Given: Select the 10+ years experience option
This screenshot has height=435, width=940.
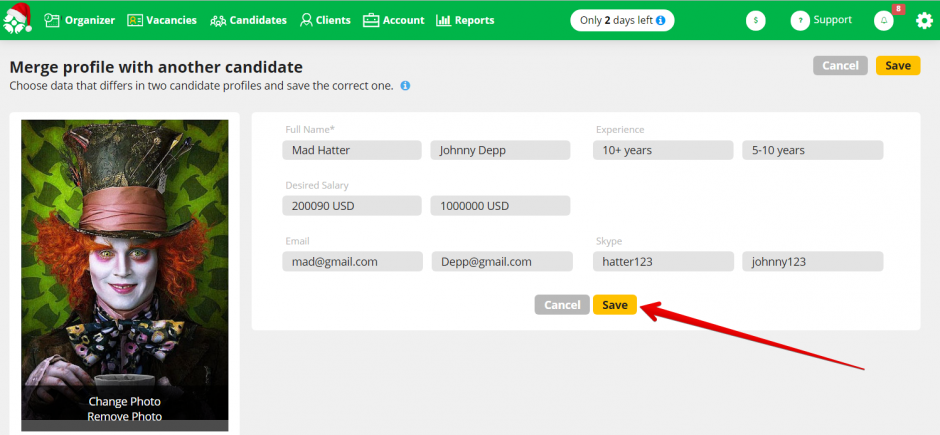Looking at the screenshot, I should click(661, 150).
